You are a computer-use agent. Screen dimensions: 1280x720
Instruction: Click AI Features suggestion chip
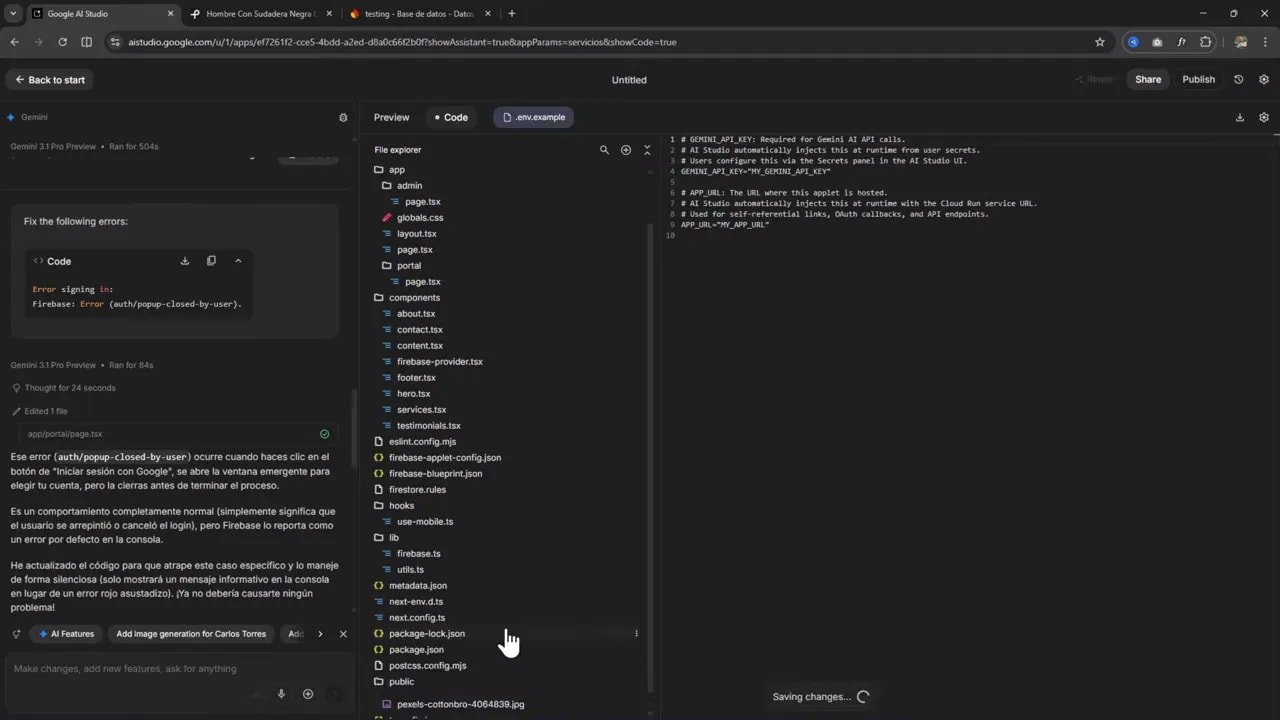[66, 634]
